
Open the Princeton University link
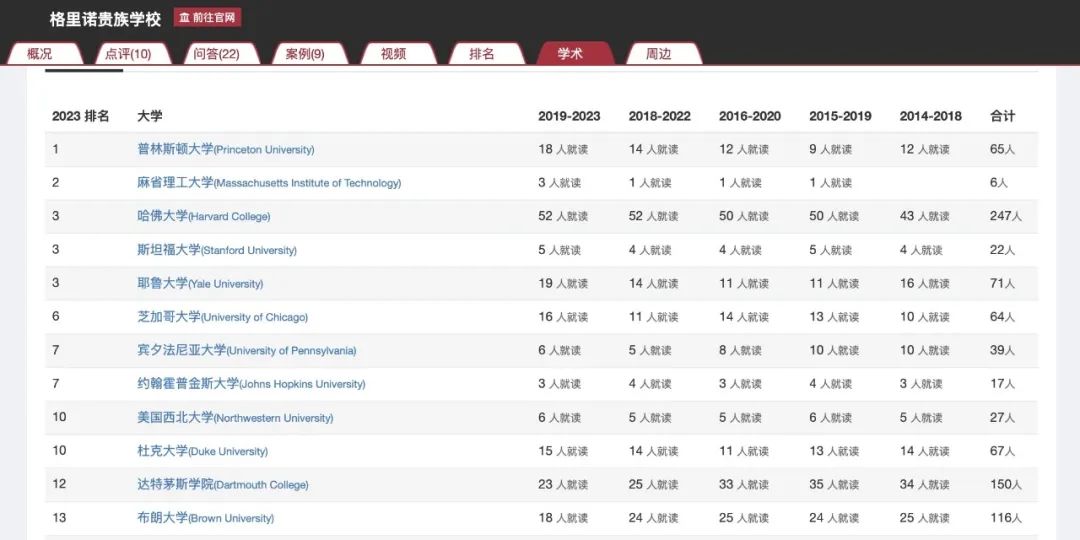coord(225,149)
